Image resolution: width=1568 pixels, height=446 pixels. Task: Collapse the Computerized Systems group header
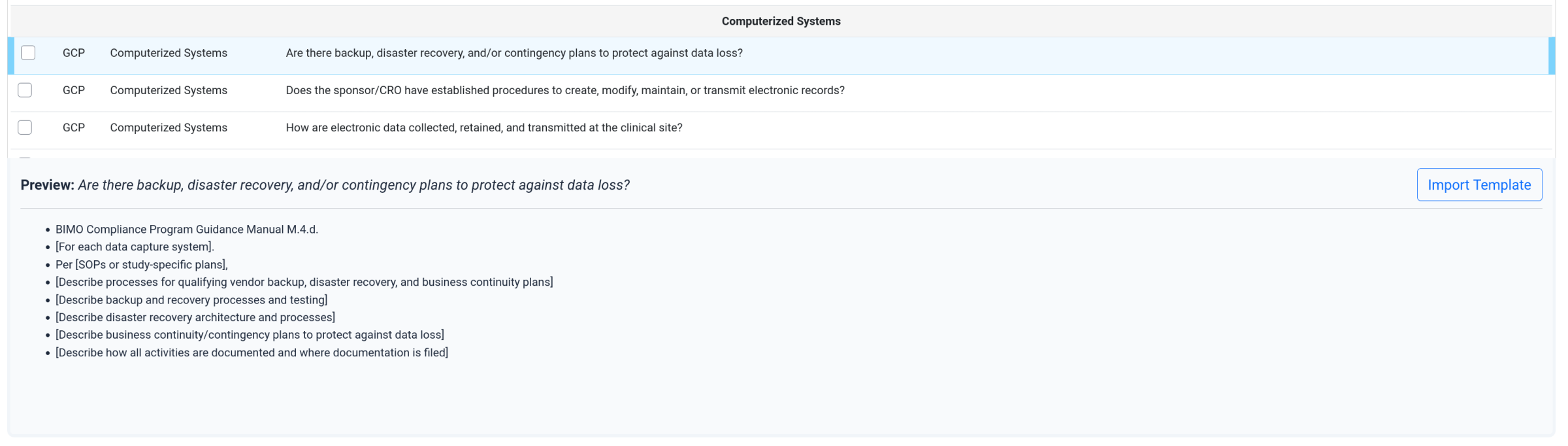tap(781, 22)
